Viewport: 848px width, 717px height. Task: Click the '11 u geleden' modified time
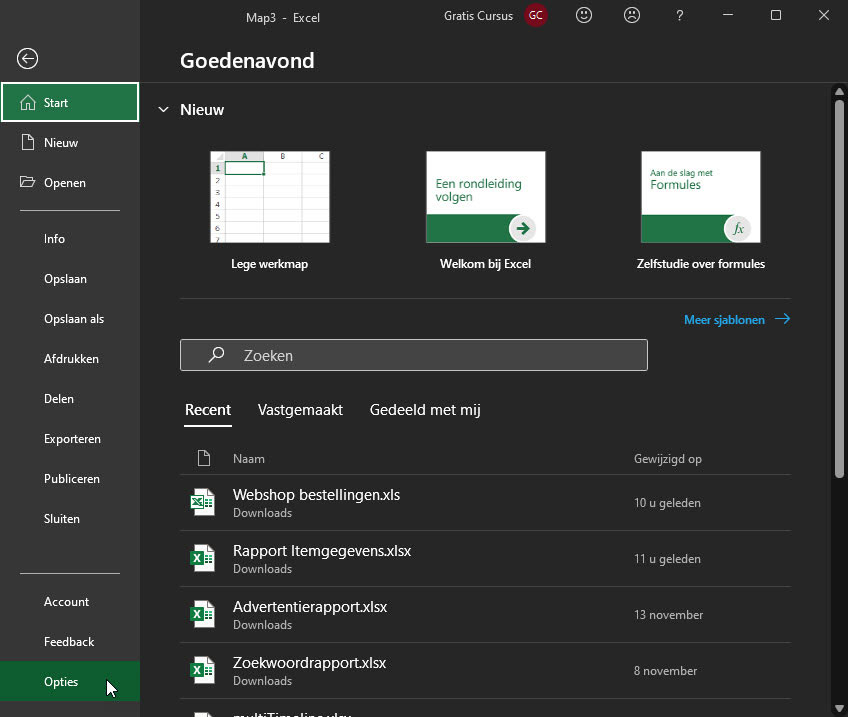[x=667, y=559]
